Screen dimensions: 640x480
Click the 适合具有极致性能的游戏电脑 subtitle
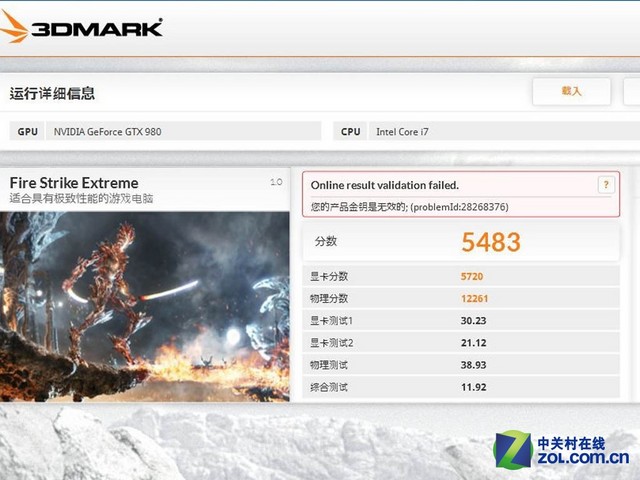tap(81, 199)
